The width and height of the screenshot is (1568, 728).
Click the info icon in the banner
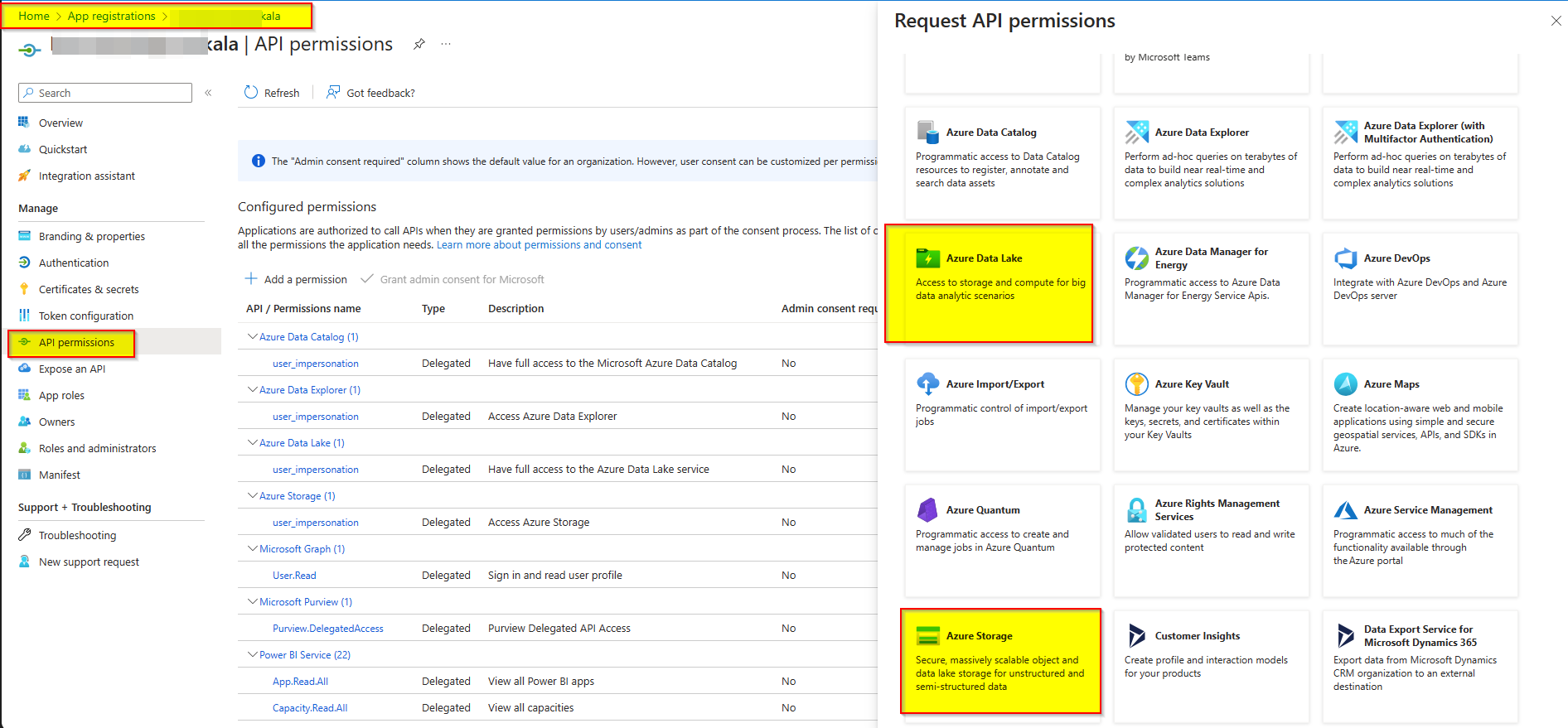tap(258, 161)
